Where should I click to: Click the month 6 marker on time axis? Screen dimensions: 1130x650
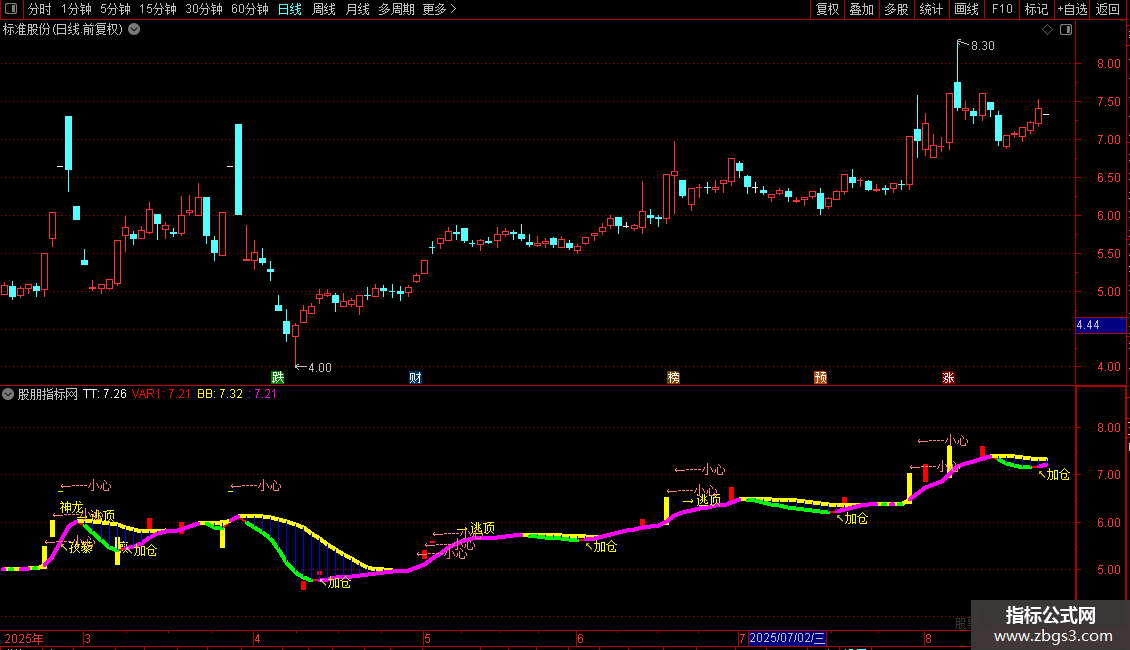click(580, 638)
